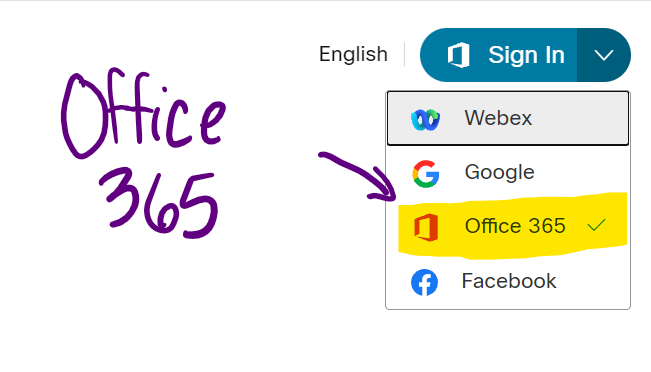Screen dimensions: 651x372
Task: Click the Sign In button text
Action: click(526, 55)
